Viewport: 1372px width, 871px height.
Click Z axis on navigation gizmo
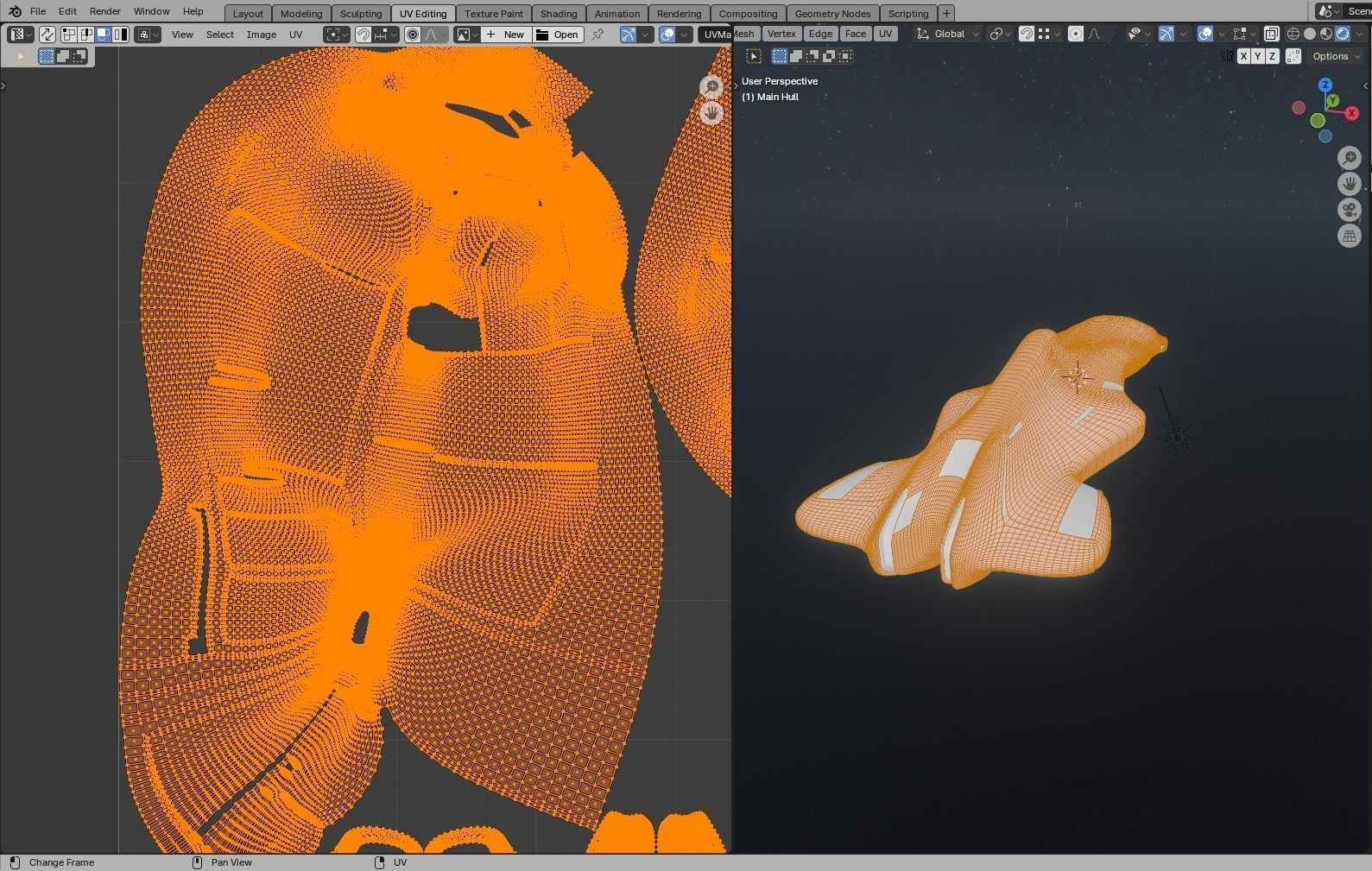click(1325, 85)
